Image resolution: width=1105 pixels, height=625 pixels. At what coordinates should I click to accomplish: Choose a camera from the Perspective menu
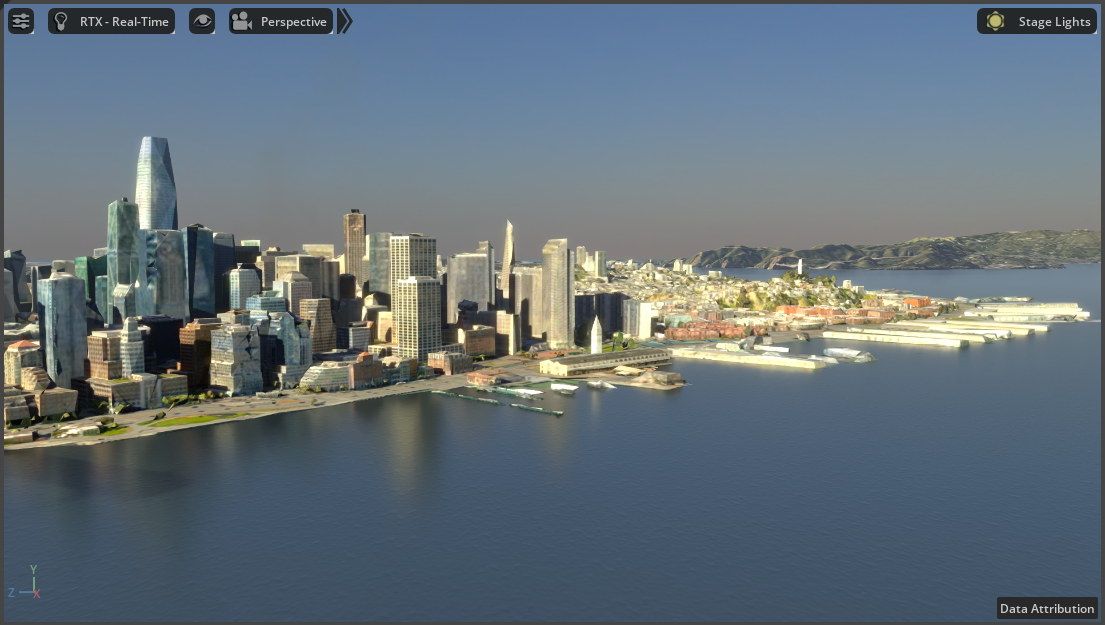tap(293, 20)
